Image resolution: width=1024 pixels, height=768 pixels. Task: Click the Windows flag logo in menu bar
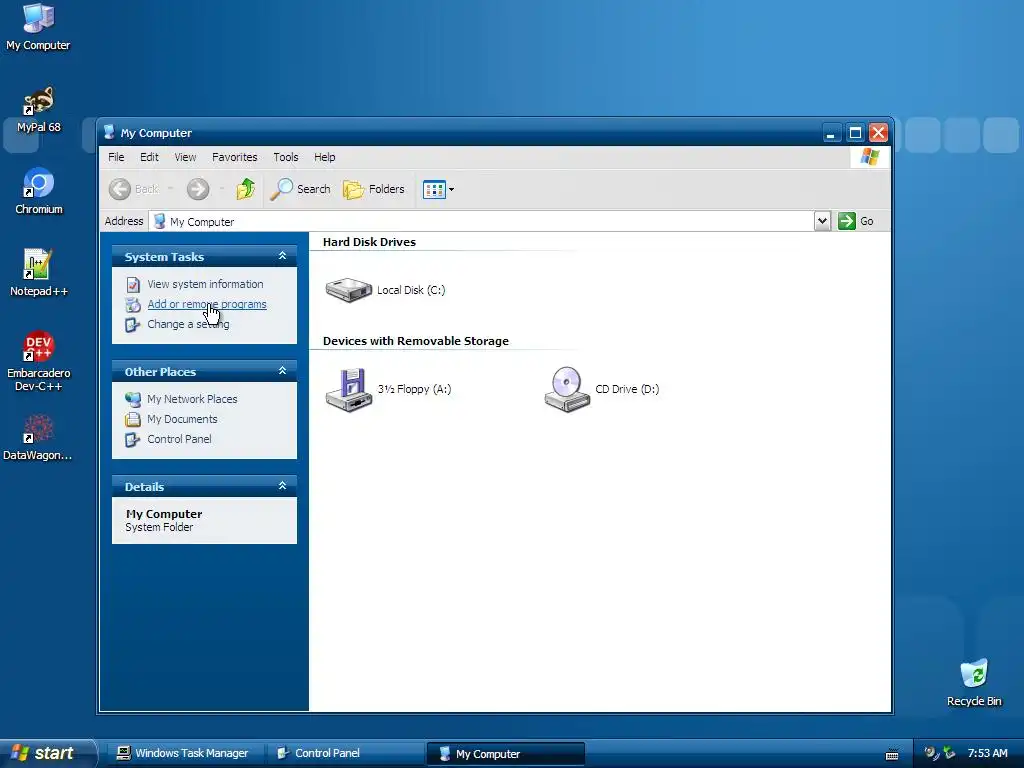pos(870,157)
